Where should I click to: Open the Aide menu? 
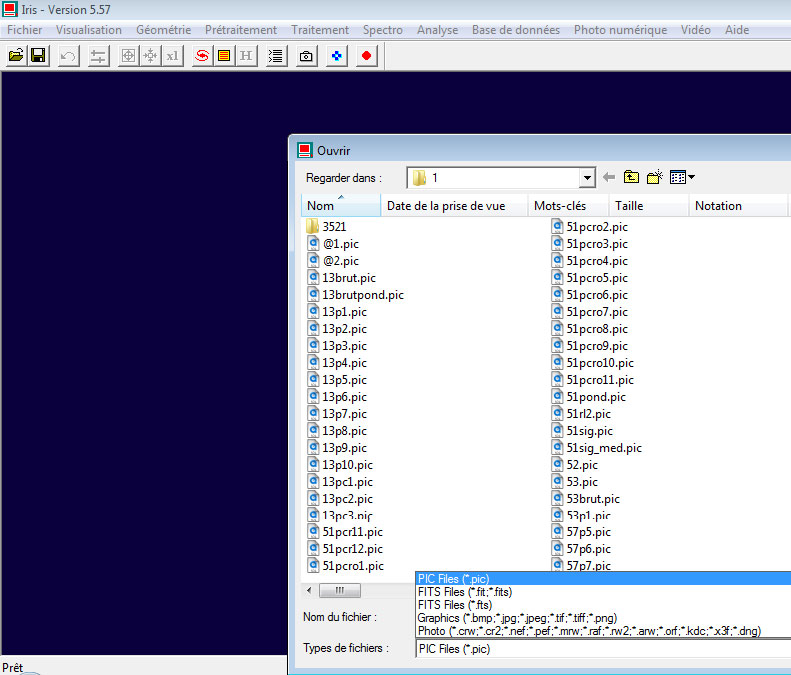pos(737,30)
